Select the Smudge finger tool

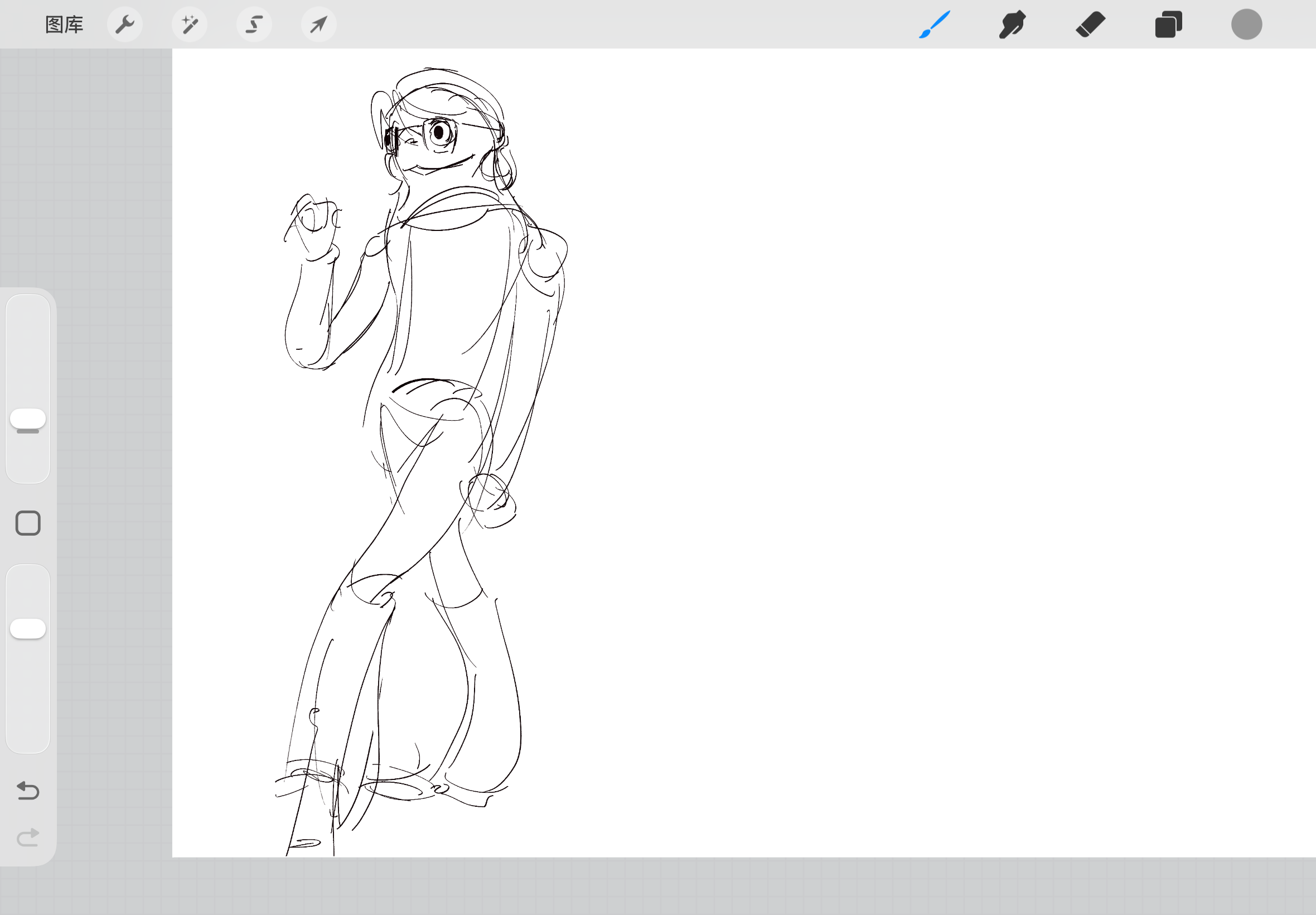tap(1012, 25)
